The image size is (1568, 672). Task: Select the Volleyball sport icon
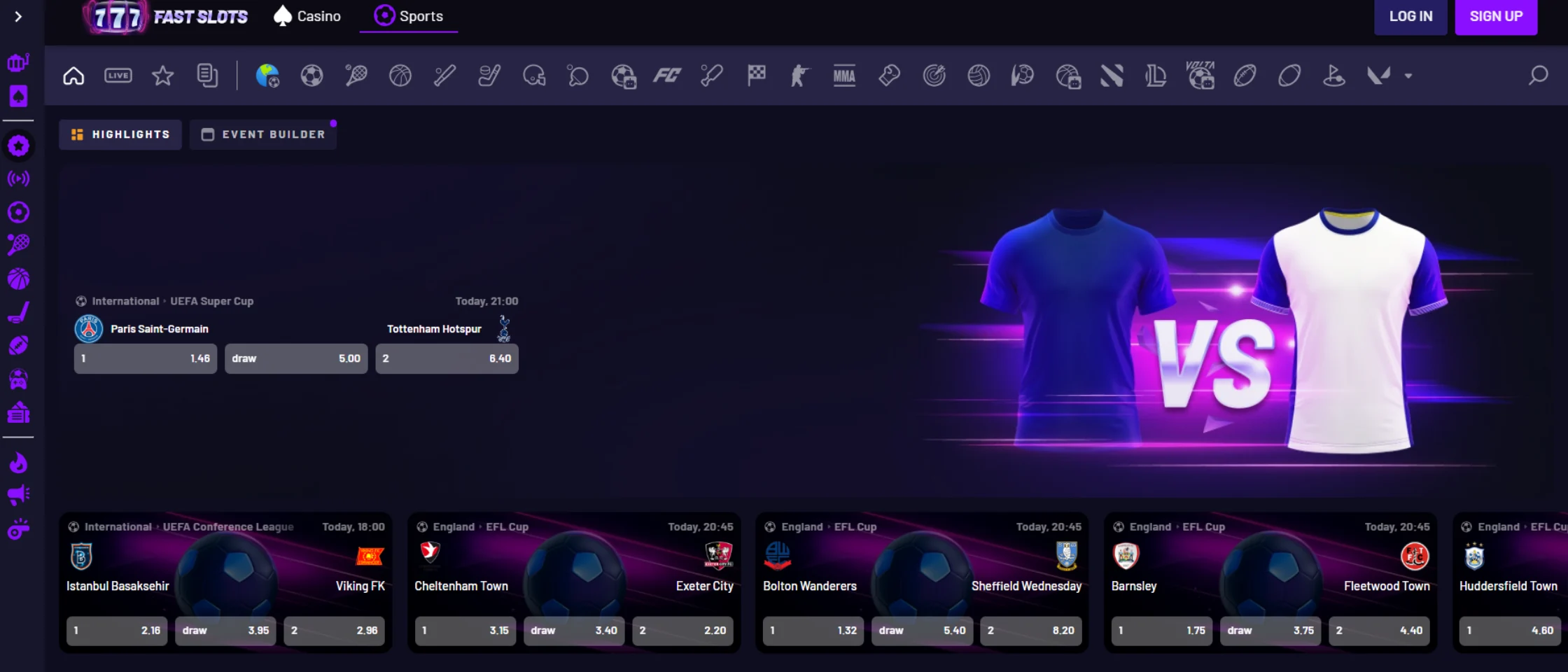979,76
